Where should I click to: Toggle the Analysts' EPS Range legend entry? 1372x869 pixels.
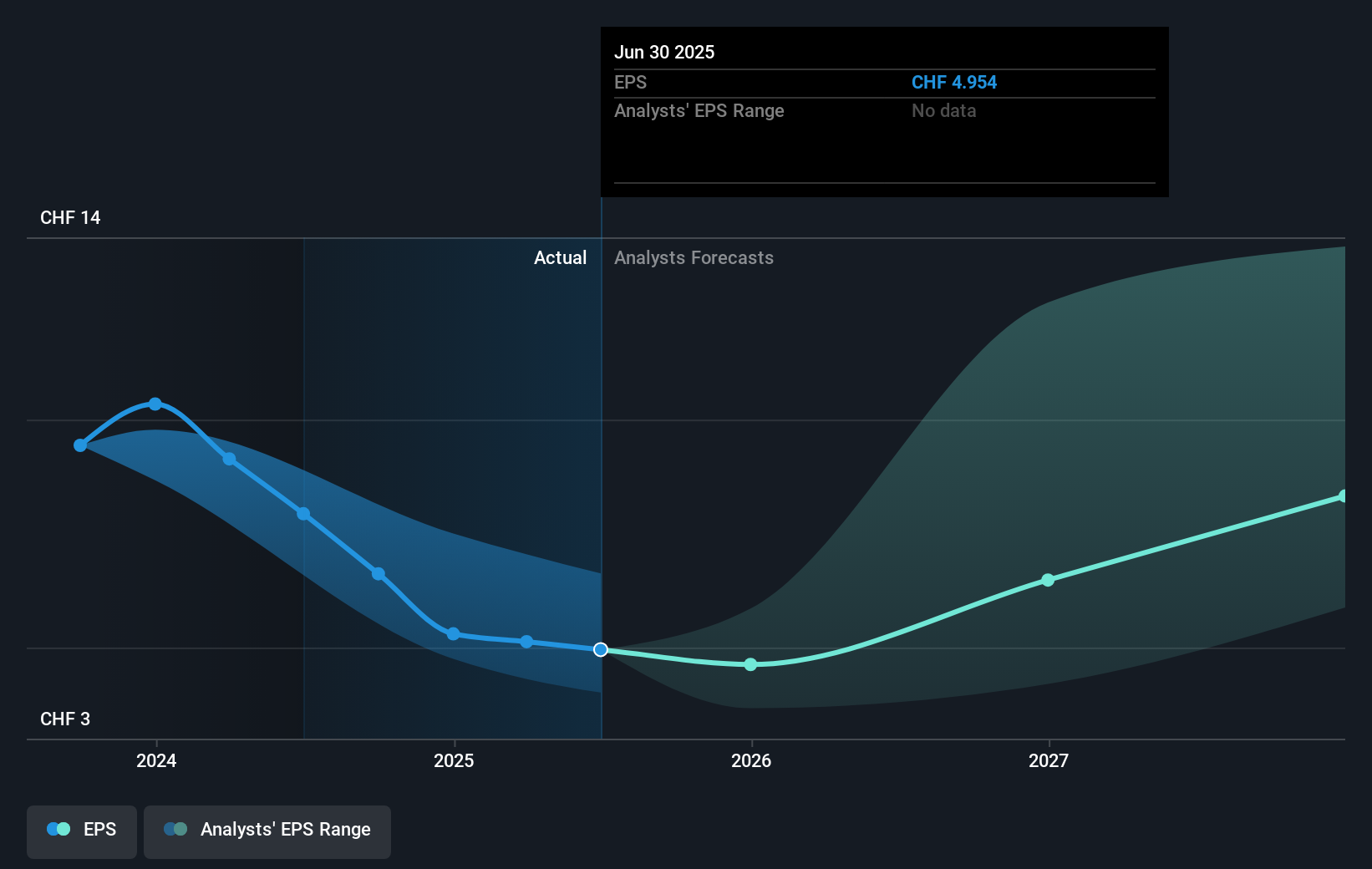pos(267,831)
